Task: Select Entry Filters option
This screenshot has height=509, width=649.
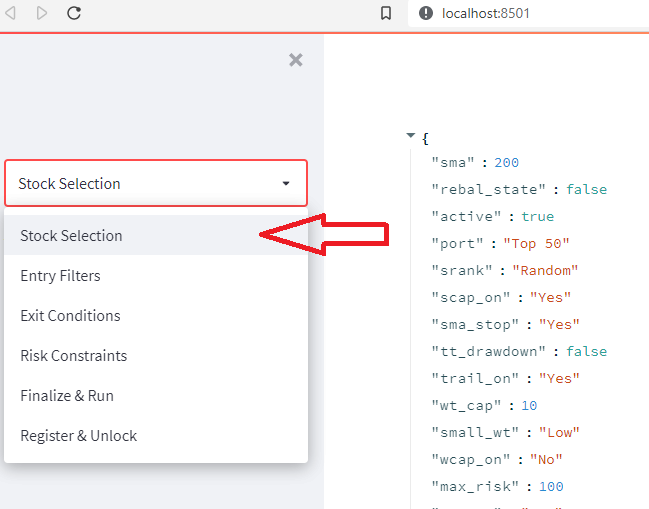Action: tap(156, 276)
